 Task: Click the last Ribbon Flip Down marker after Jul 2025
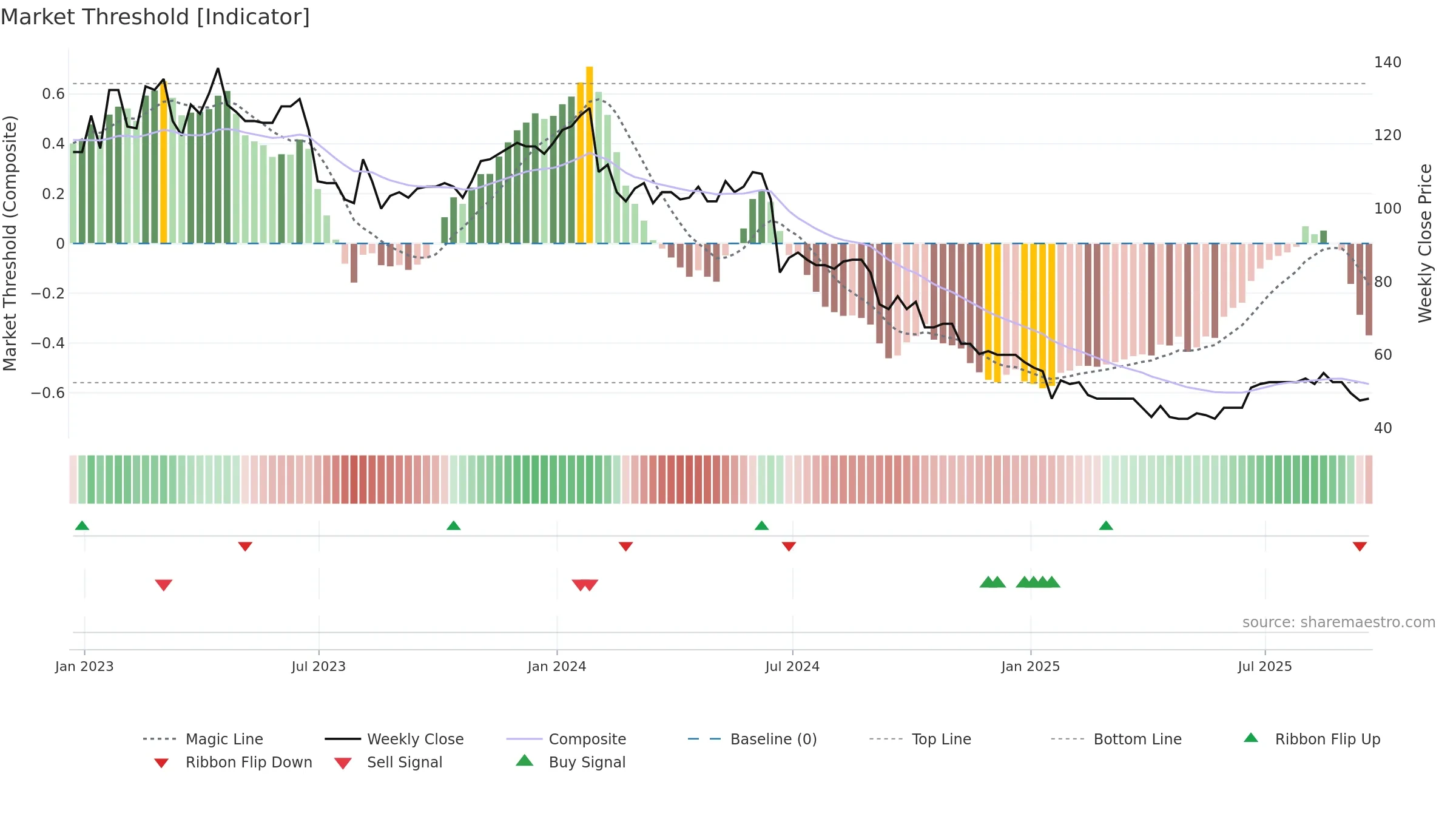pos(1360,547)
